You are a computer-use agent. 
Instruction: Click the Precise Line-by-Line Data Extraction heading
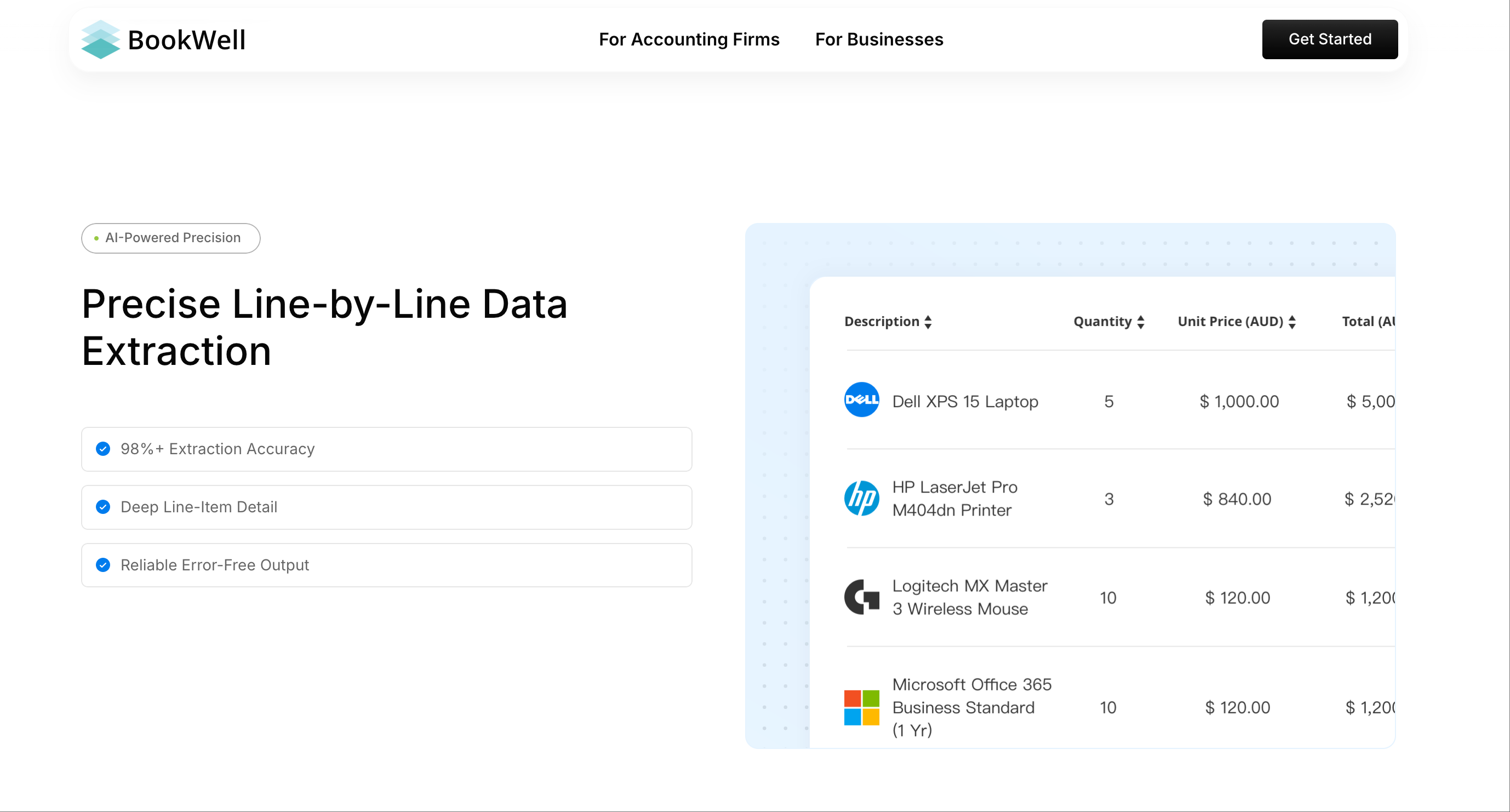click(x=324, y=328)
